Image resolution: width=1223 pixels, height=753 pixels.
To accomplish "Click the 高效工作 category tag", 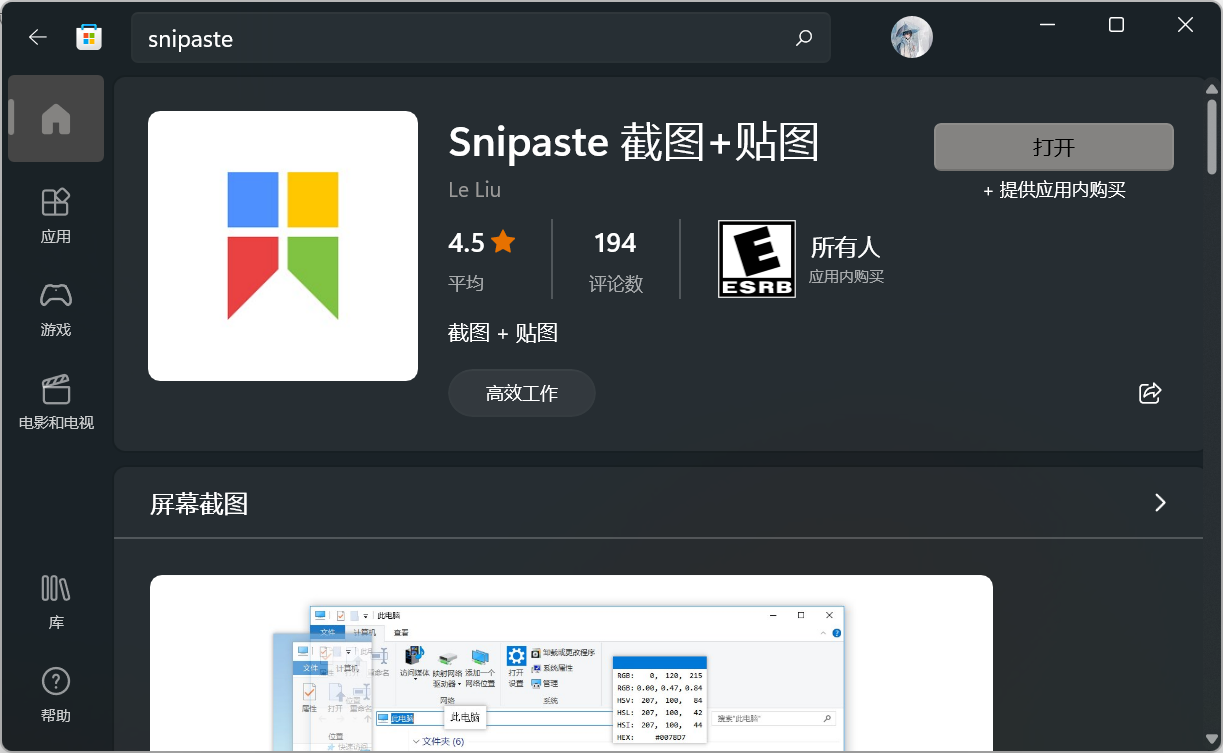I will [521, 393].
